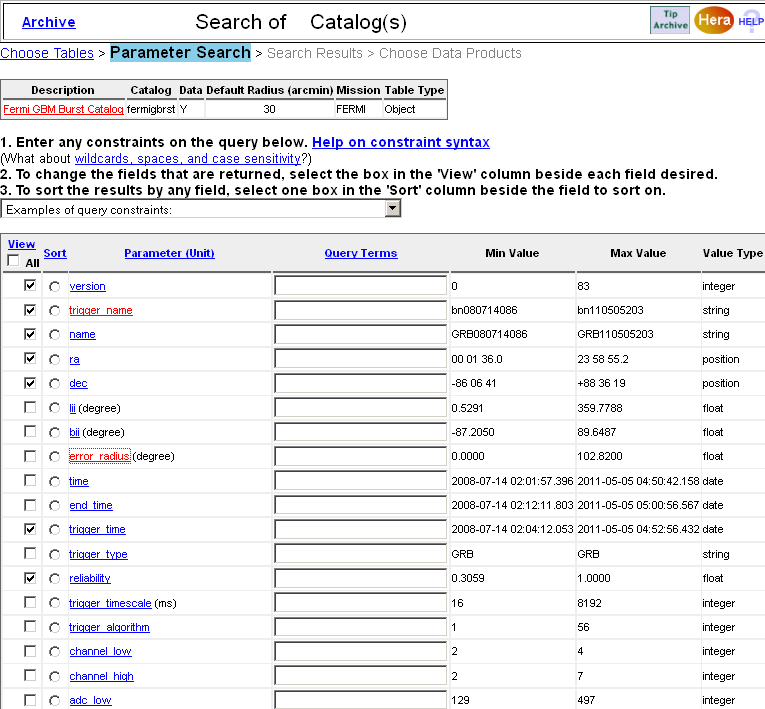Select Sort radio for time
This screenshot has height=709, width=765.
coord(55,482)
